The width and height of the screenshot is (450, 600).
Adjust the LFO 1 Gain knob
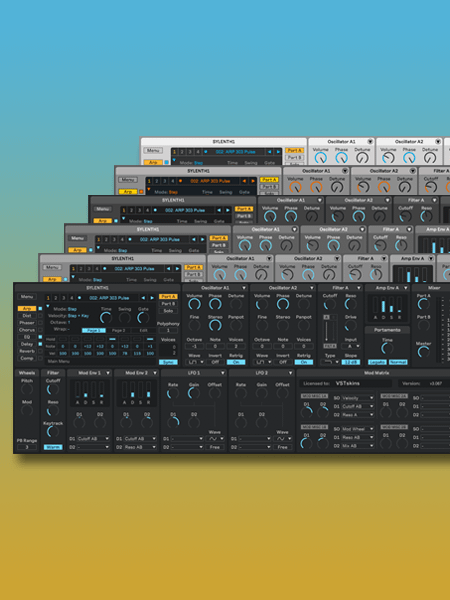point(194,393)
